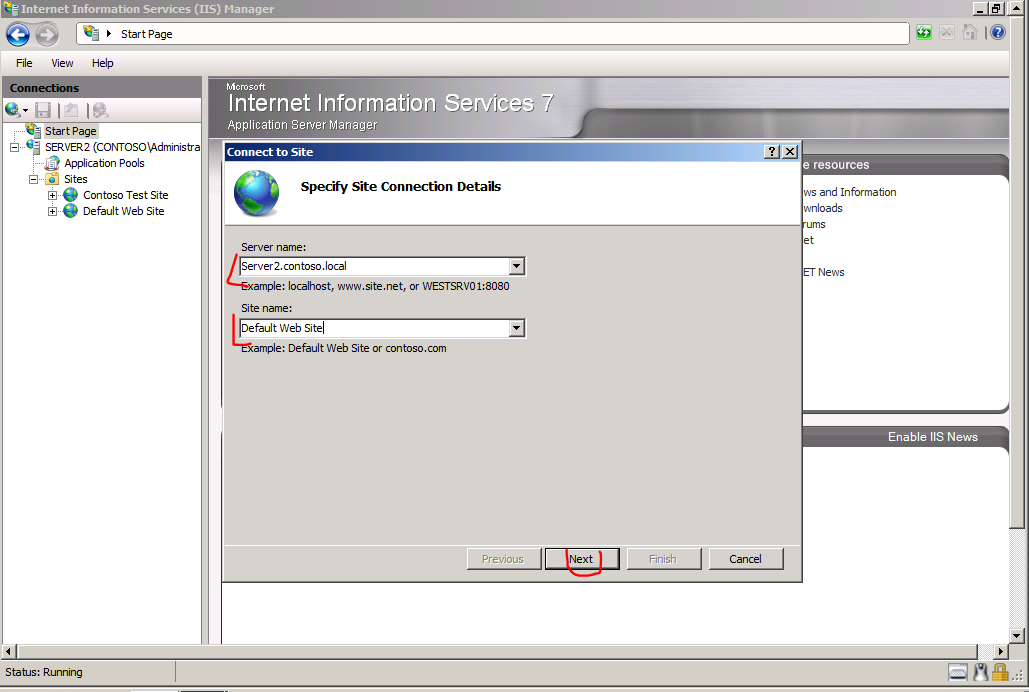Close the Connect to Site dialog

pyautogui.click(x=791, y=152)
